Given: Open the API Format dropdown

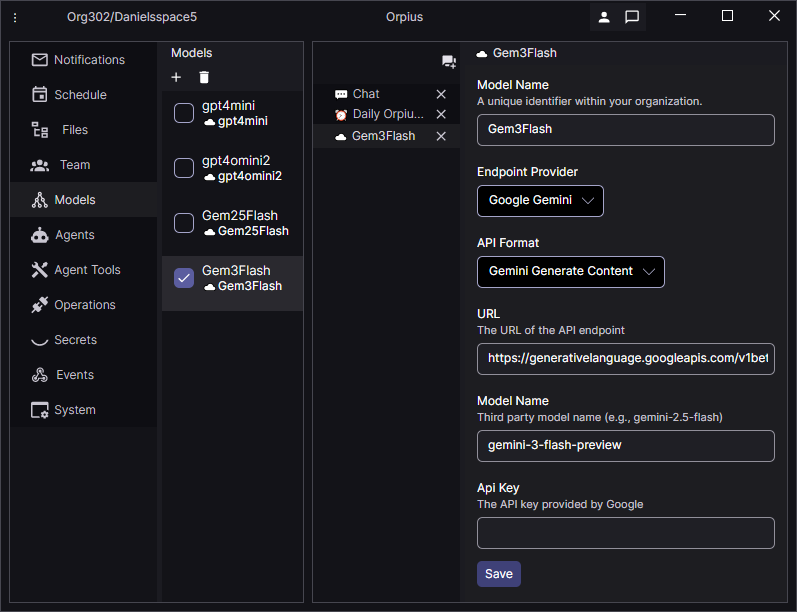Looking at the screenshot, I should pos(570,271).
